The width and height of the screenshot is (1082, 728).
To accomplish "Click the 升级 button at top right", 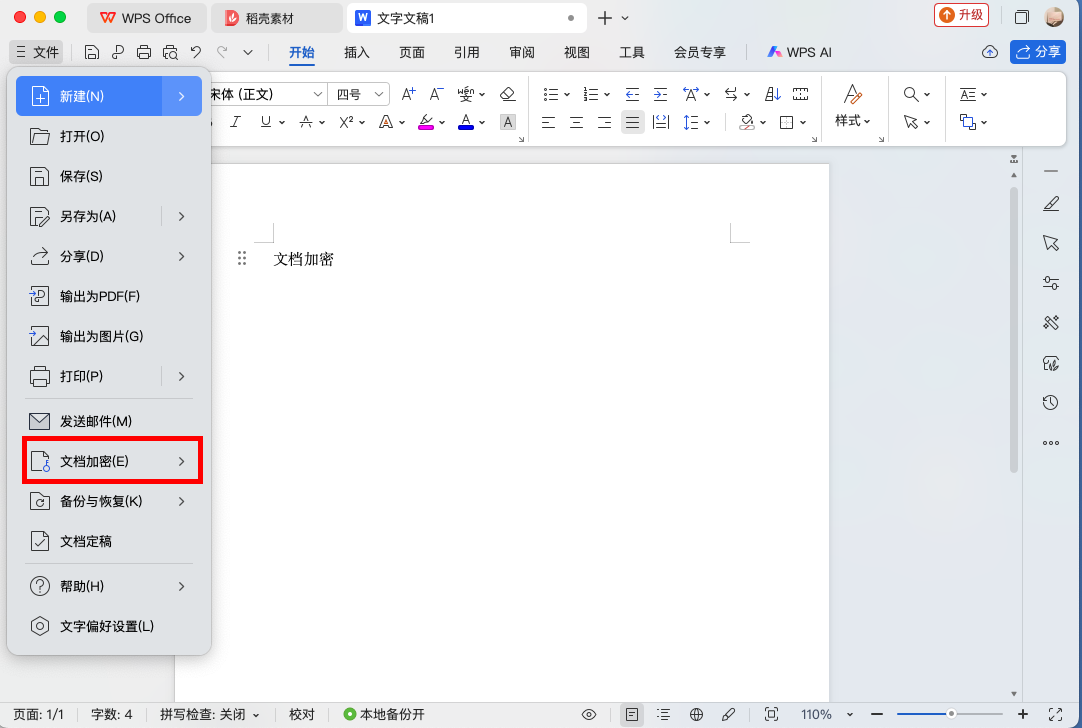I will (x=961, y=15).
